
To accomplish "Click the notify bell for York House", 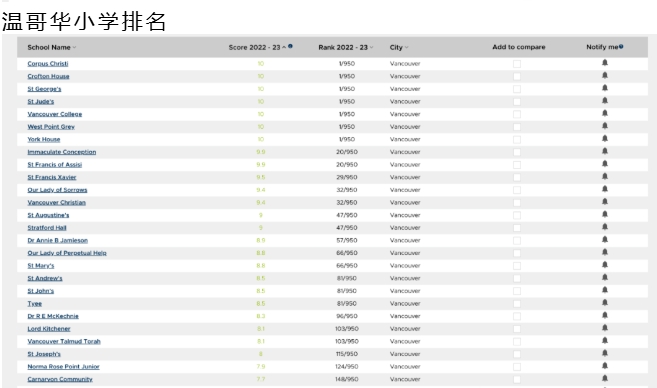I will coord(605,138).
